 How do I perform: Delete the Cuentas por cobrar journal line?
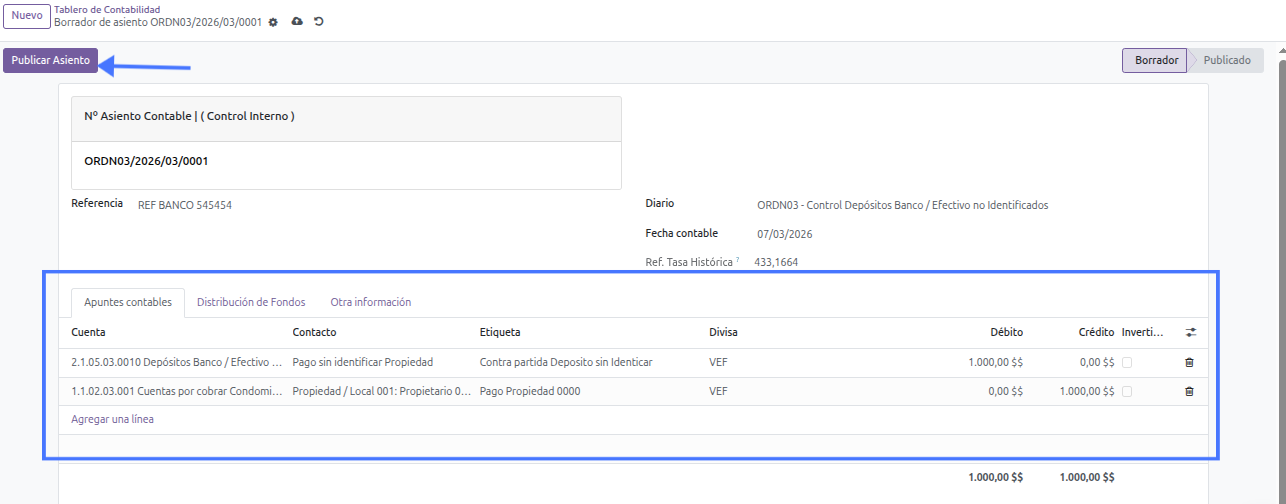tap(1189, 392)
